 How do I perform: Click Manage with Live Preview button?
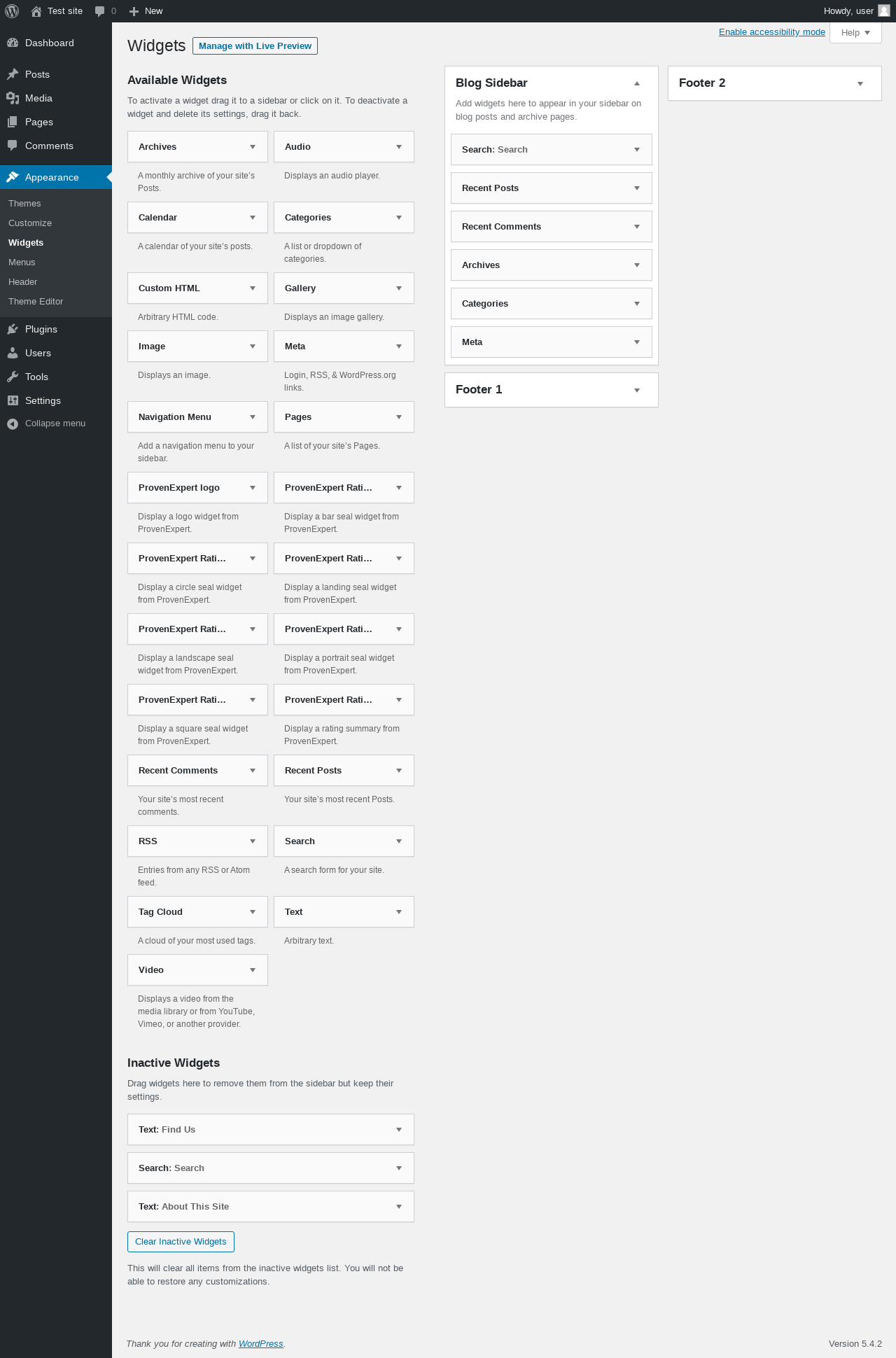(255, 46)
